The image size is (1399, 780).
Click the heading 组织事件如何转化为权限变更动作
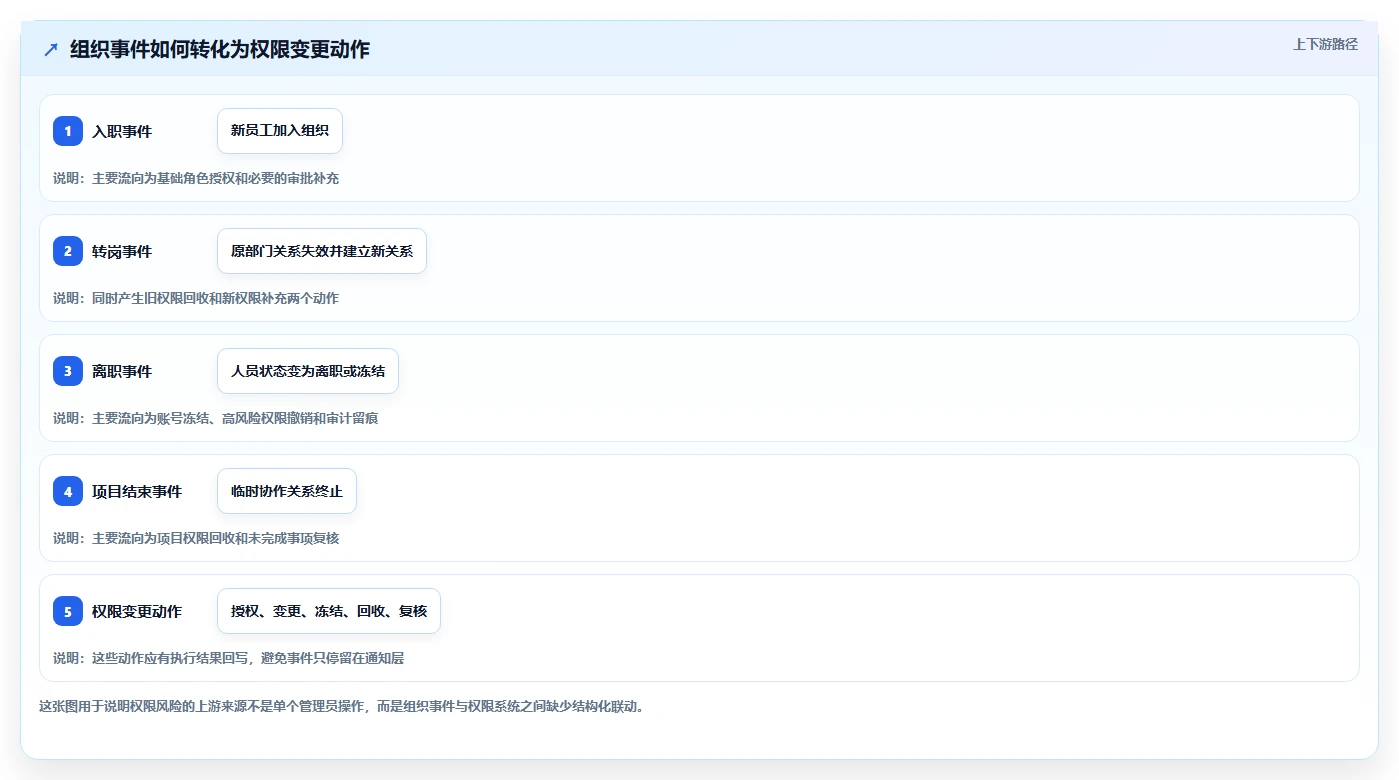point(220,49)
